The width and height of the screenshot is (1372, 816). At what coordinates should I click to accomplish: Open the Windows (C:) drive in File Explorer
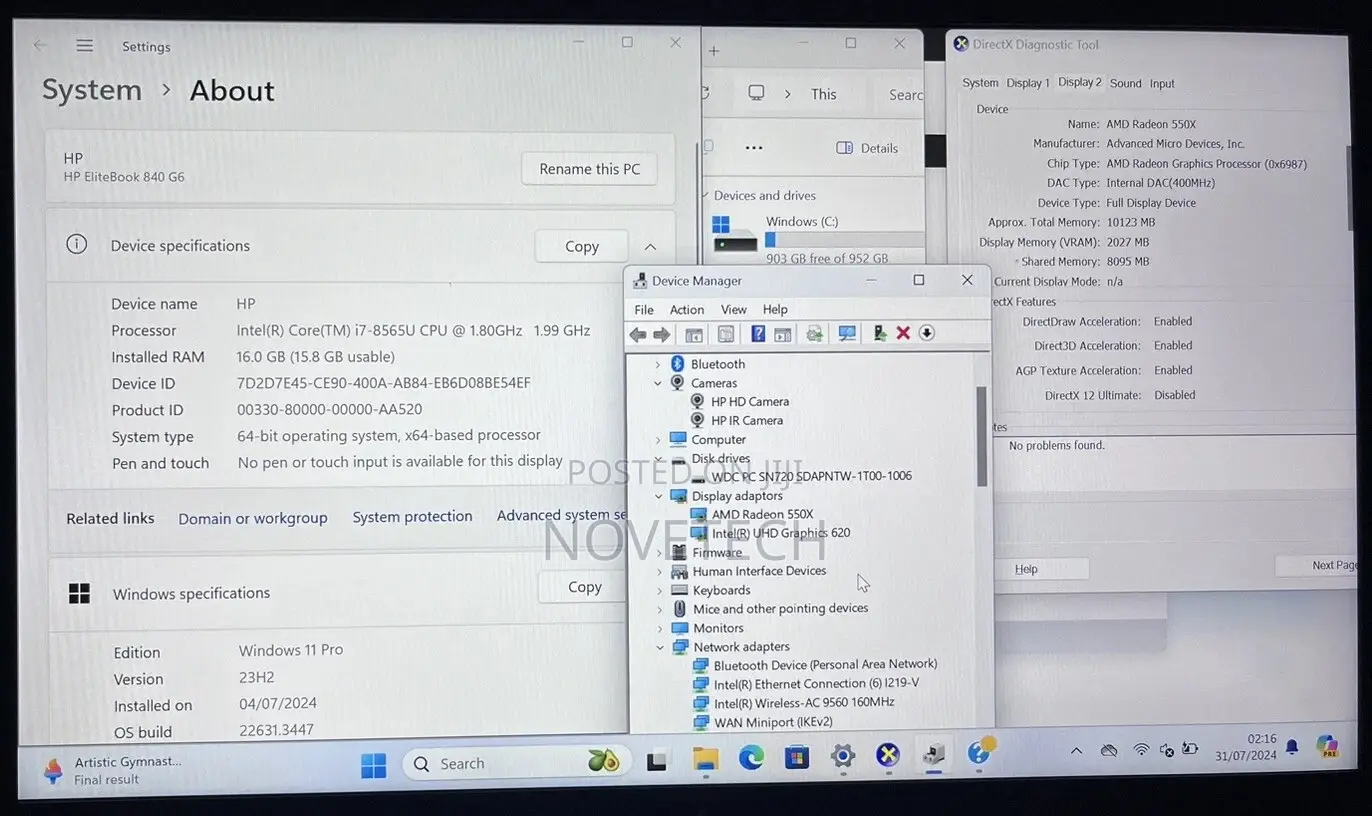(818, 238)
